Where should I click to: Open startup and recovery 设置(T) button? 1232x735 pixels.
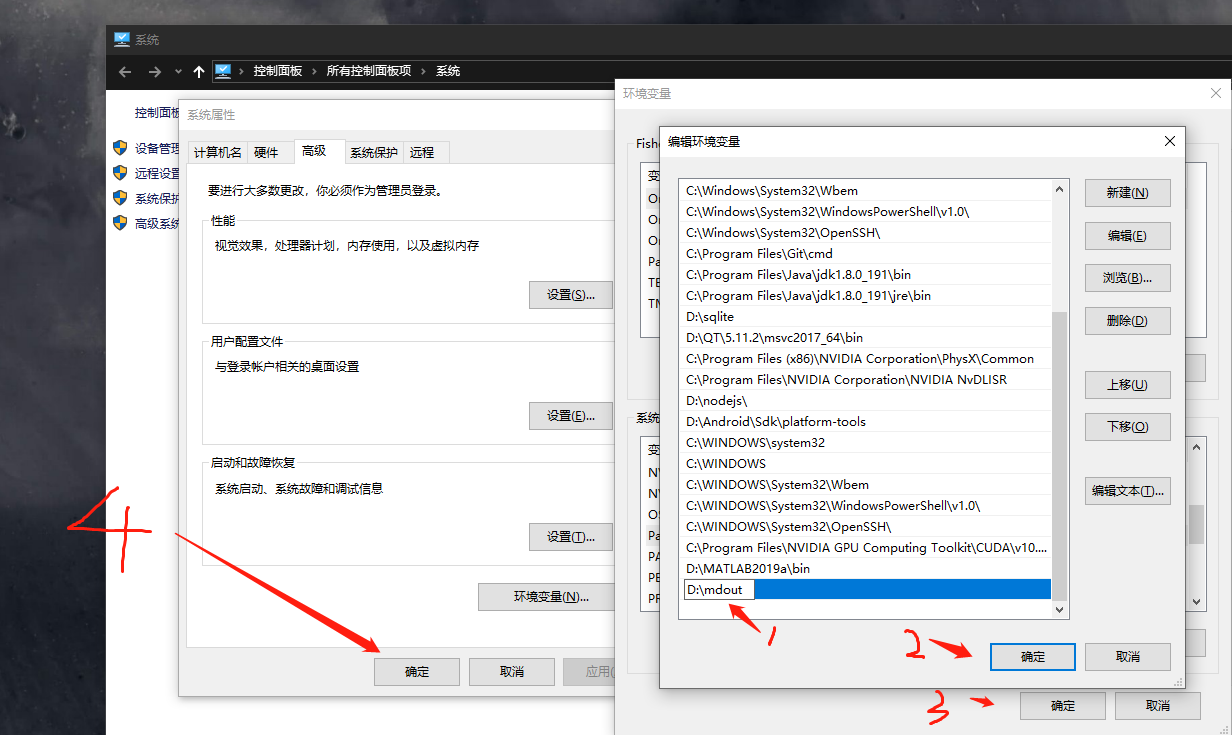570,537
